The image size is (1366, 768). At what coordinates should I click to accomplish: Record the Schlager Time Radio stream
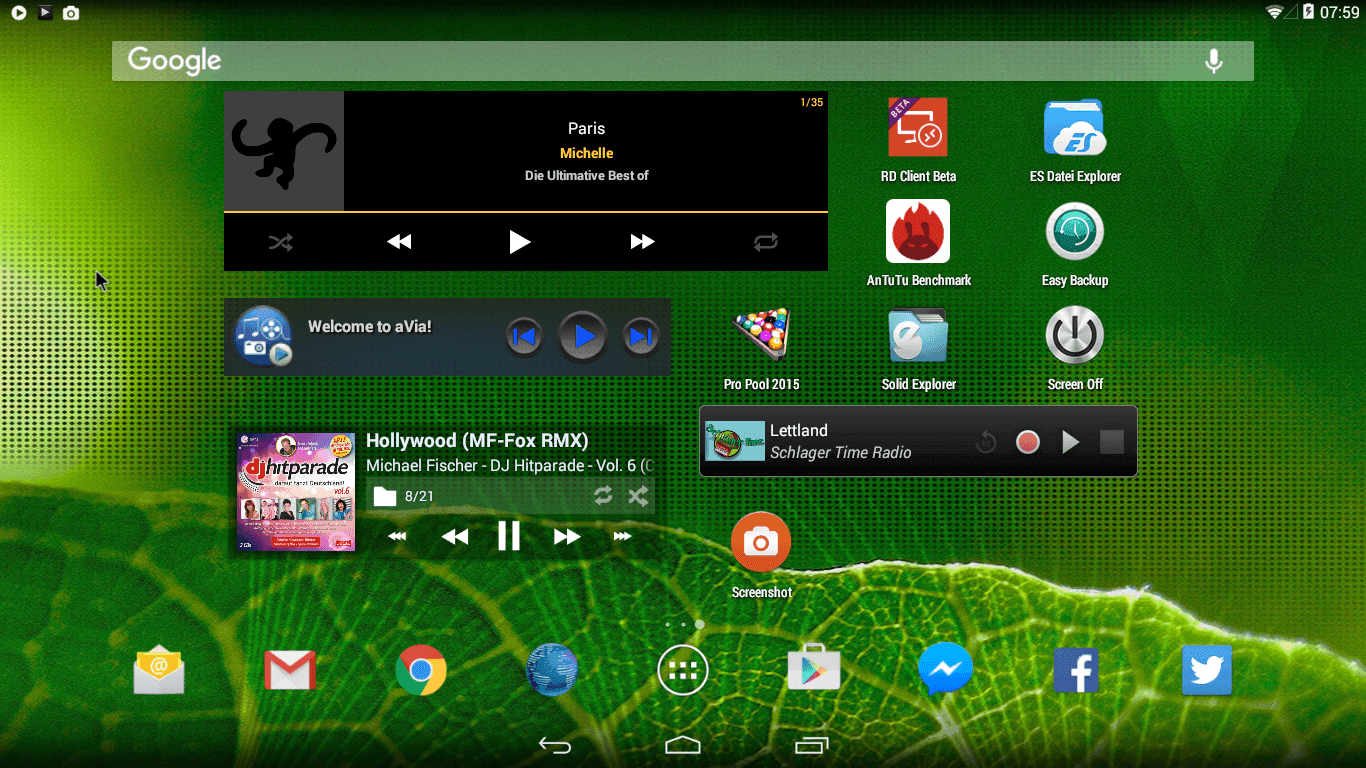tap(1028, 442)
